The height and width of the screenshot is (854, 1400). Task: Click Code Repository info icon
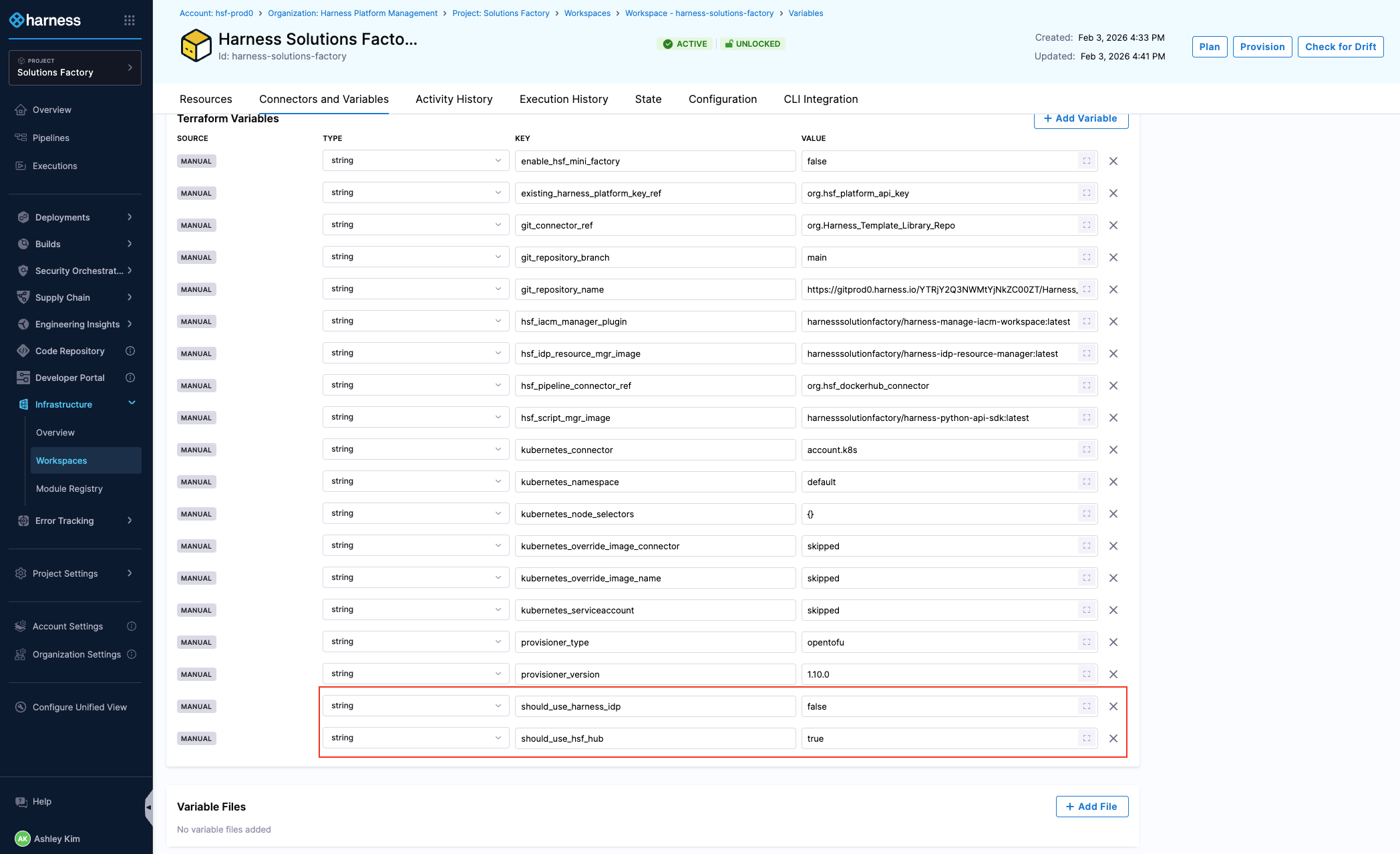pyautogui.click(x=131, y=351)
